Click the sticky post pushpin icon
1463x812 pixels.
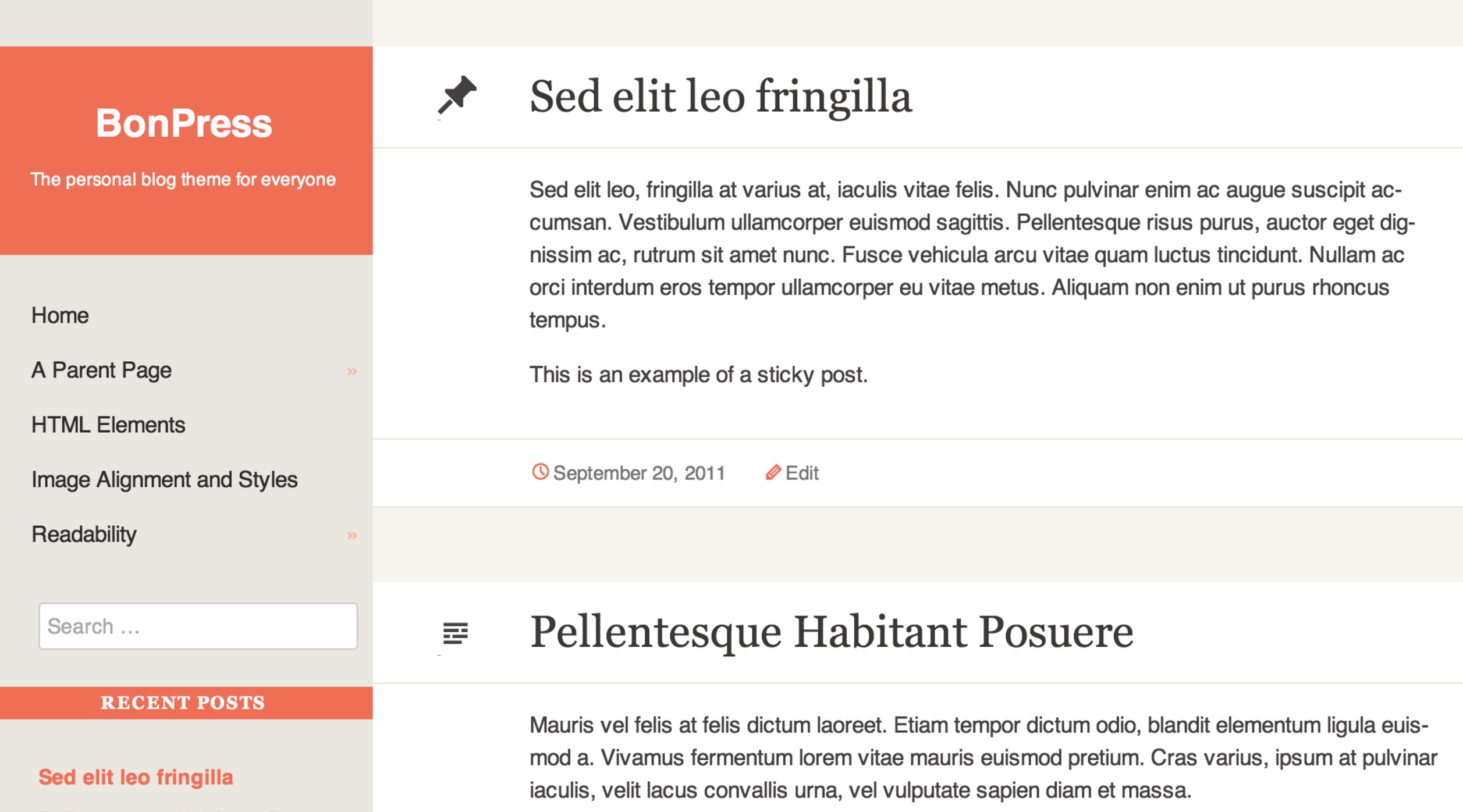(x=457, y=95)
